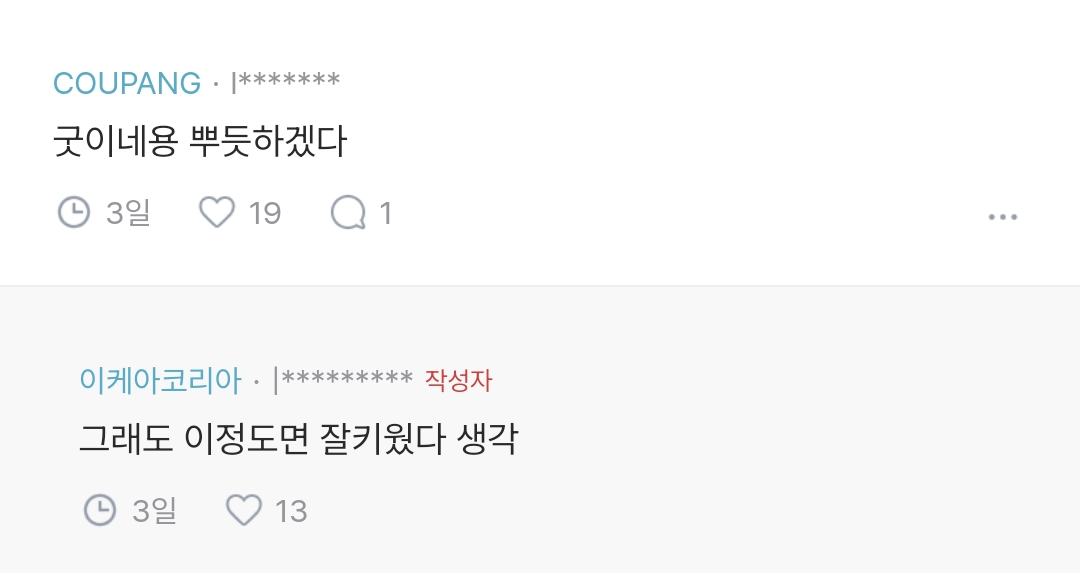Click the reply count 1 beside the bubble
The height and width of the screenshot is (573, 1080).
pyautogui.click(x=386, y=213)
